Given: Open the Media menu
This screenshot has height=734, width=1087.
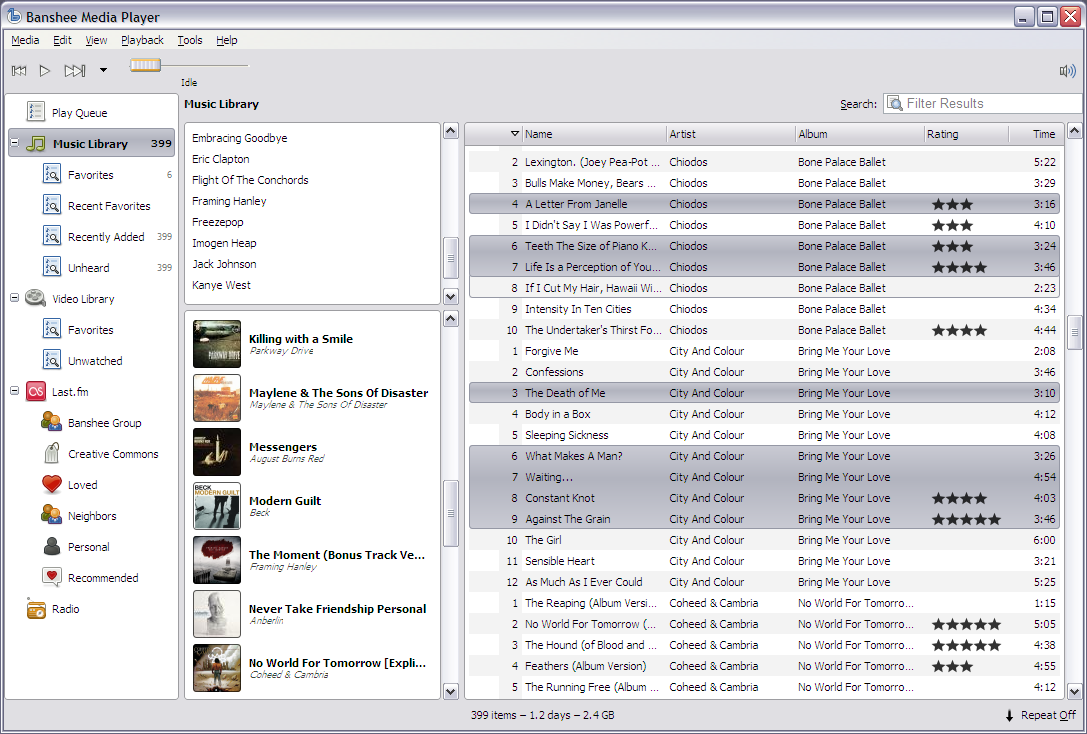Looking at the screenshot, I should tap(25, 40).
